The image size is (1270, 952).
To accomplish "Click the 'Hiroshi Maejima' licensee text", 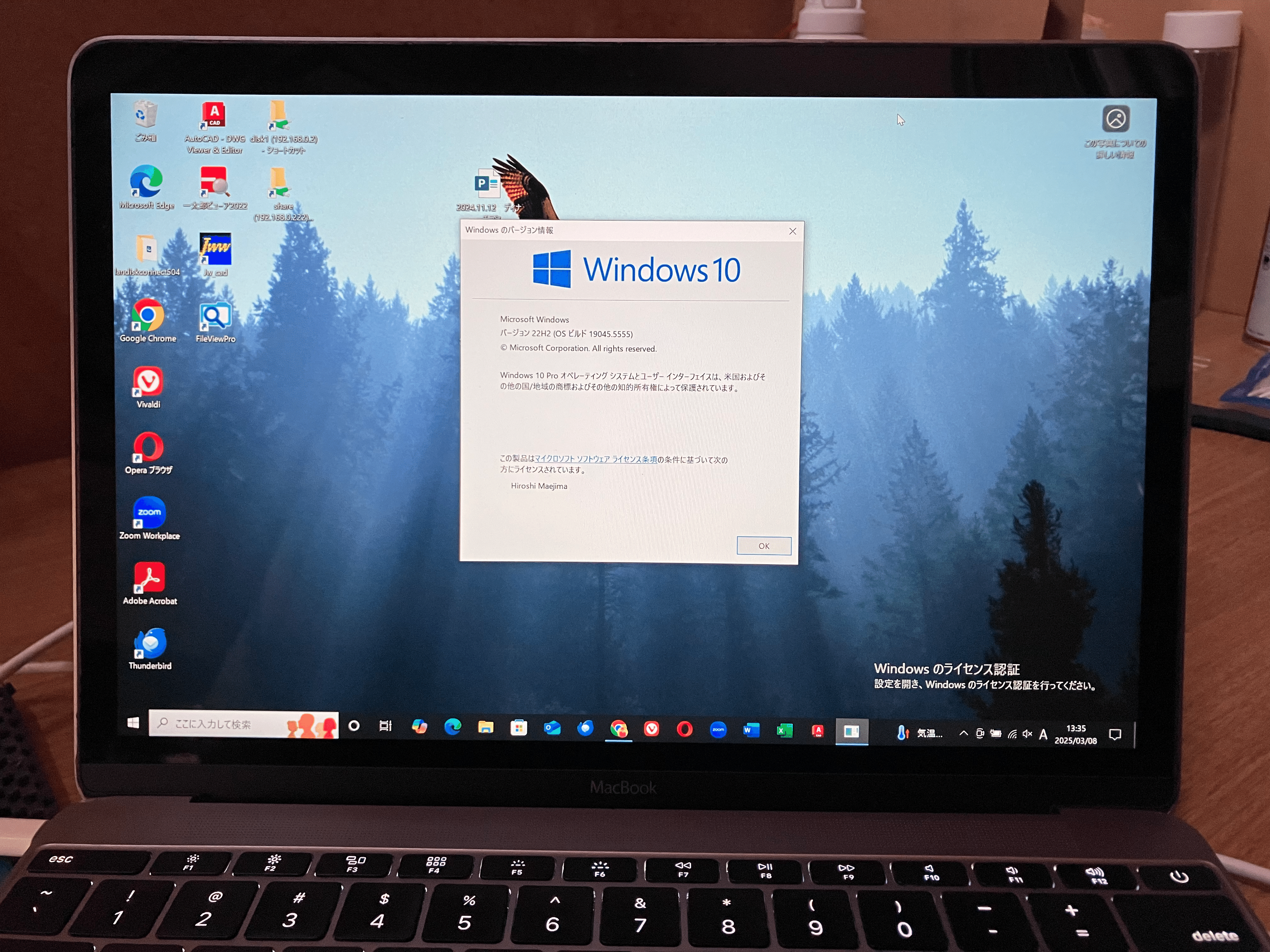I will (x=539, y=487).
